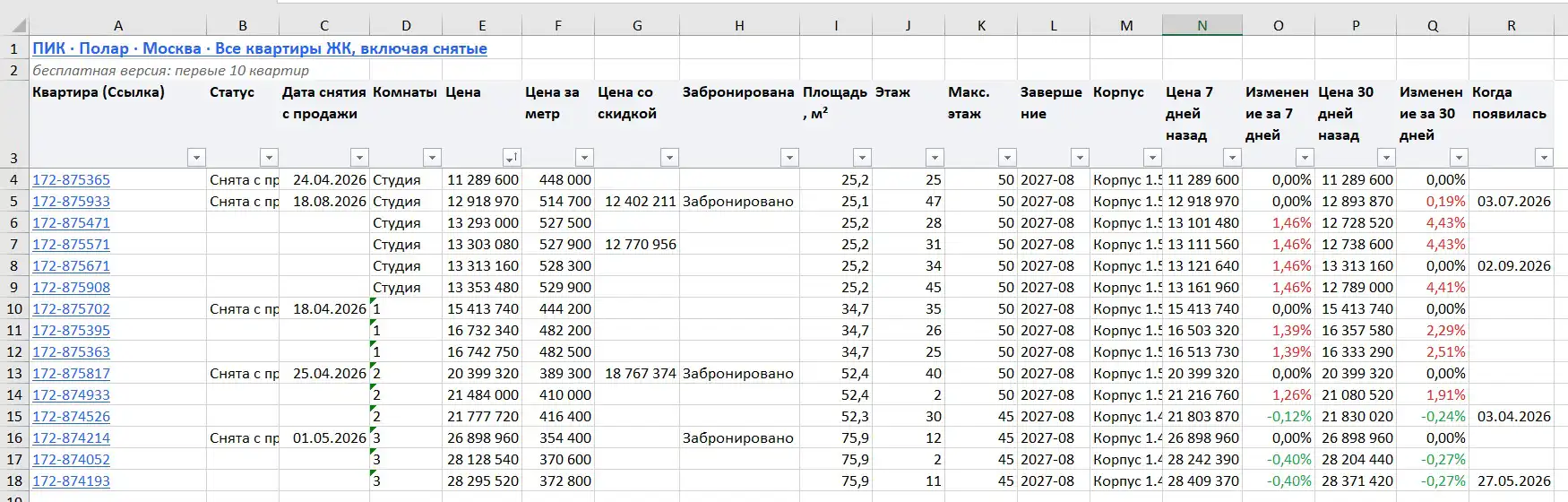Select column N header
This screenshot has width=1568, height=502.
(x=1202, y=25)
